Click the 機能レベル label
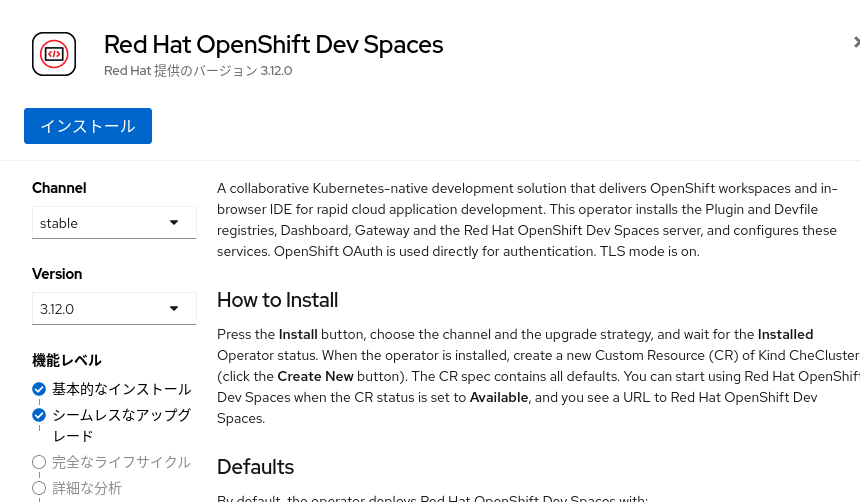Viewport: 860px width, 502px height. tap(67, 360)
